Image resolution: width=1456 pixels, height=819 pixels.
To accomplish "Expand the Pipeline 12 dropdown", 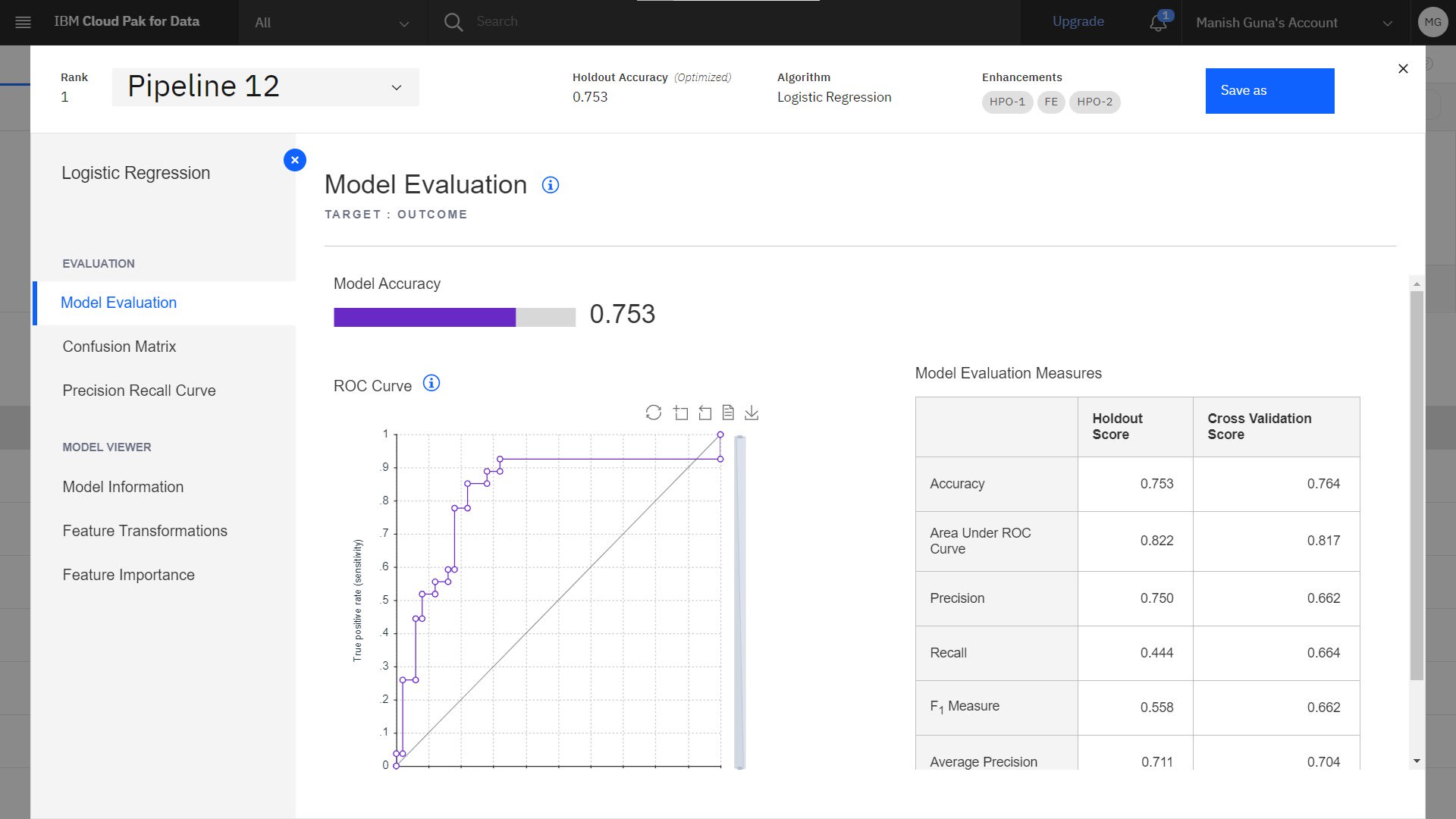I will point(265,87).
